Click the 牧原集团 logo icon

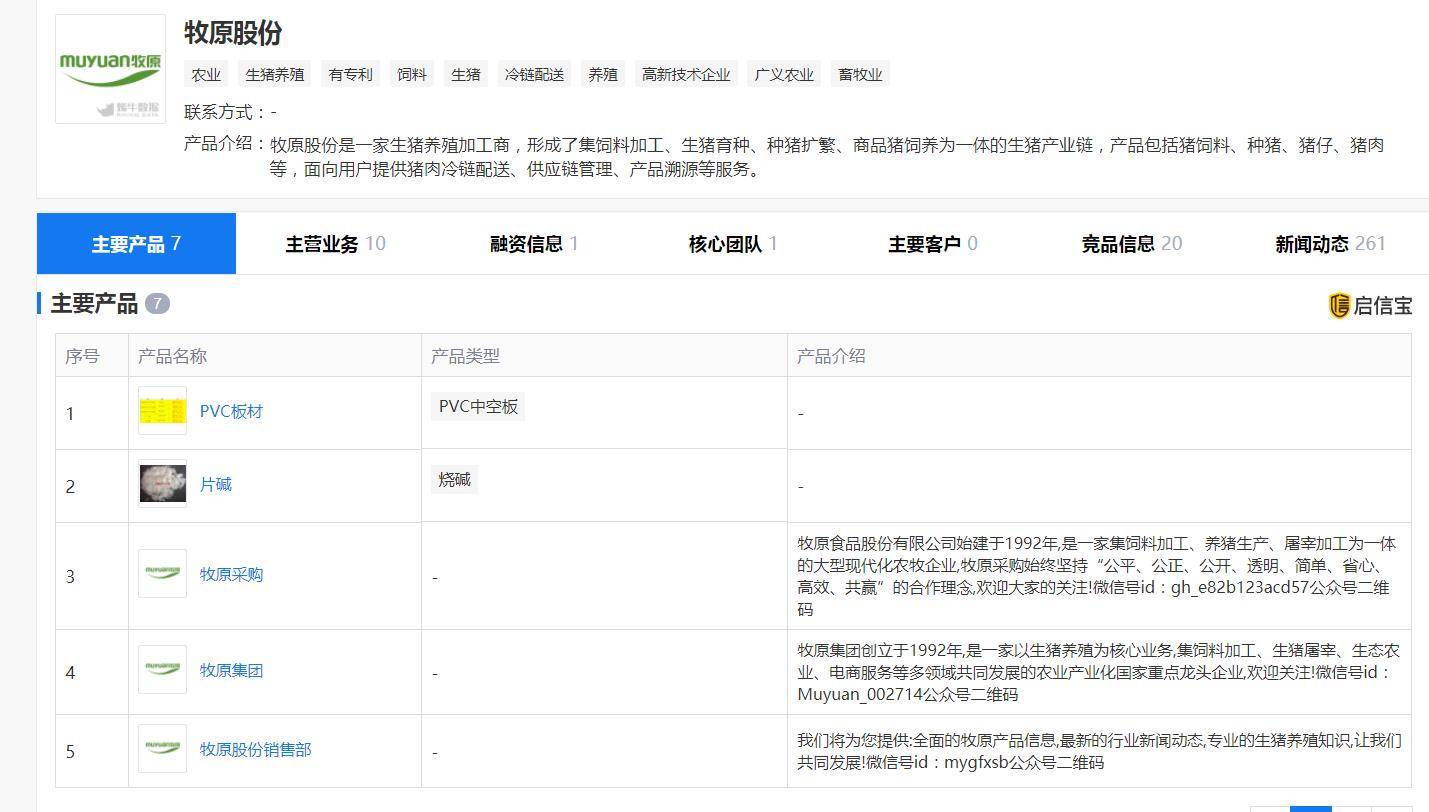pyautogui.click(x=162, y=671)
